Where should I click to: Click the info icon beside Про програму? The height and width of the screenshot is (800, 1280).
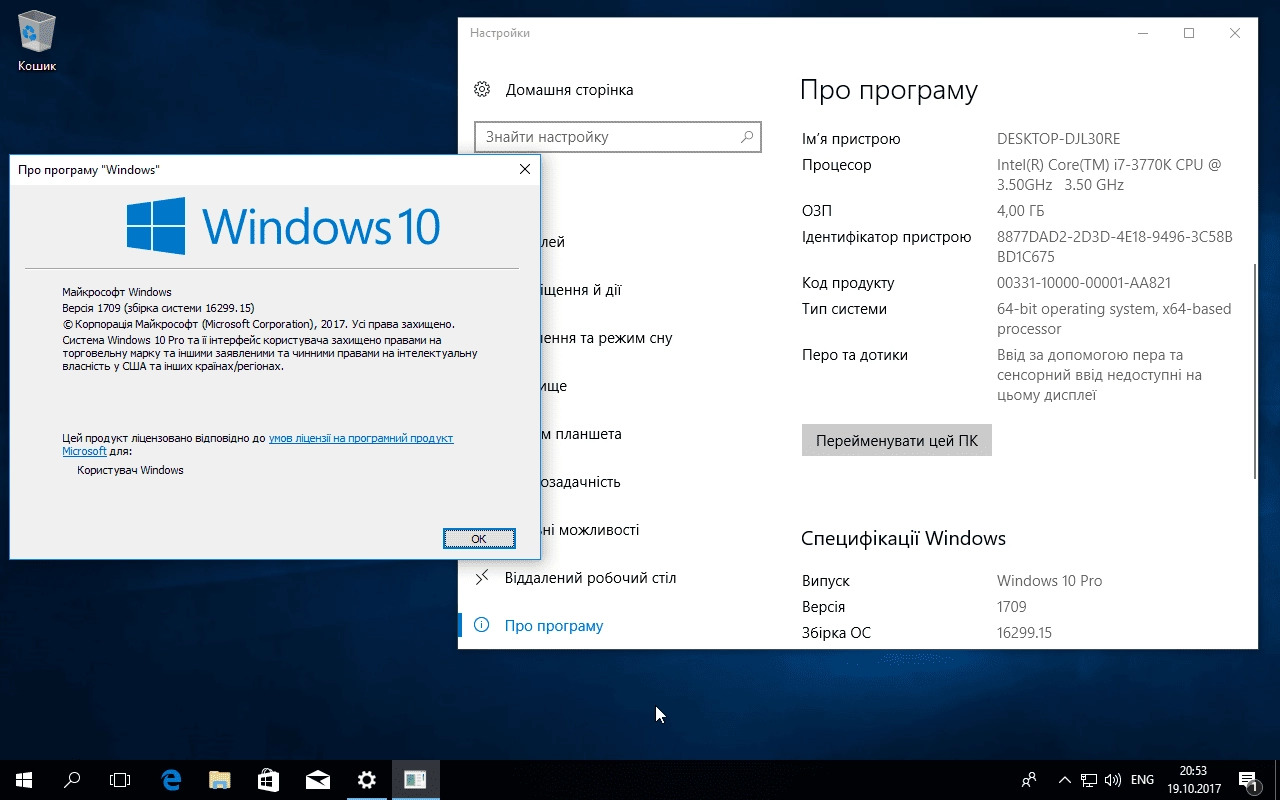coord(482,626)
